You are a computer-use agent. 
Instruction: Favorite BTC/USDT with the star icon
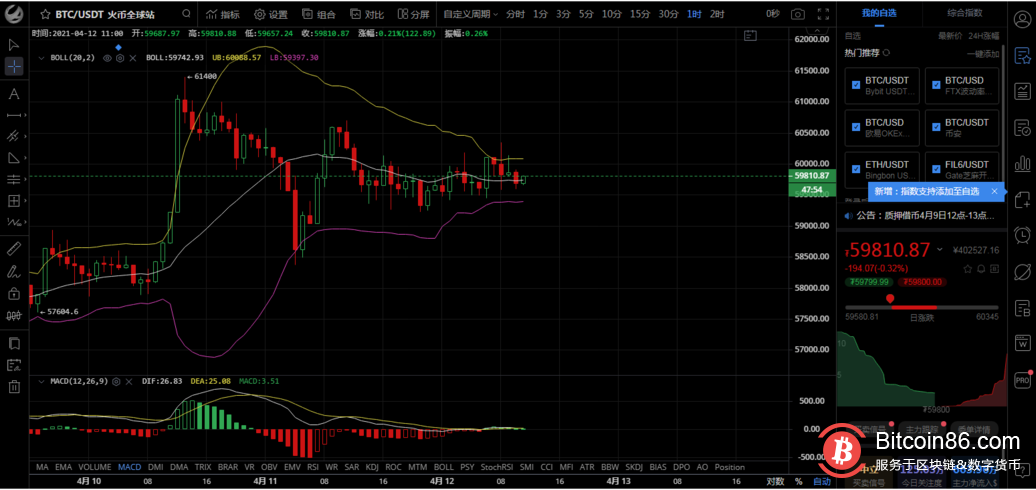(45, 15)
